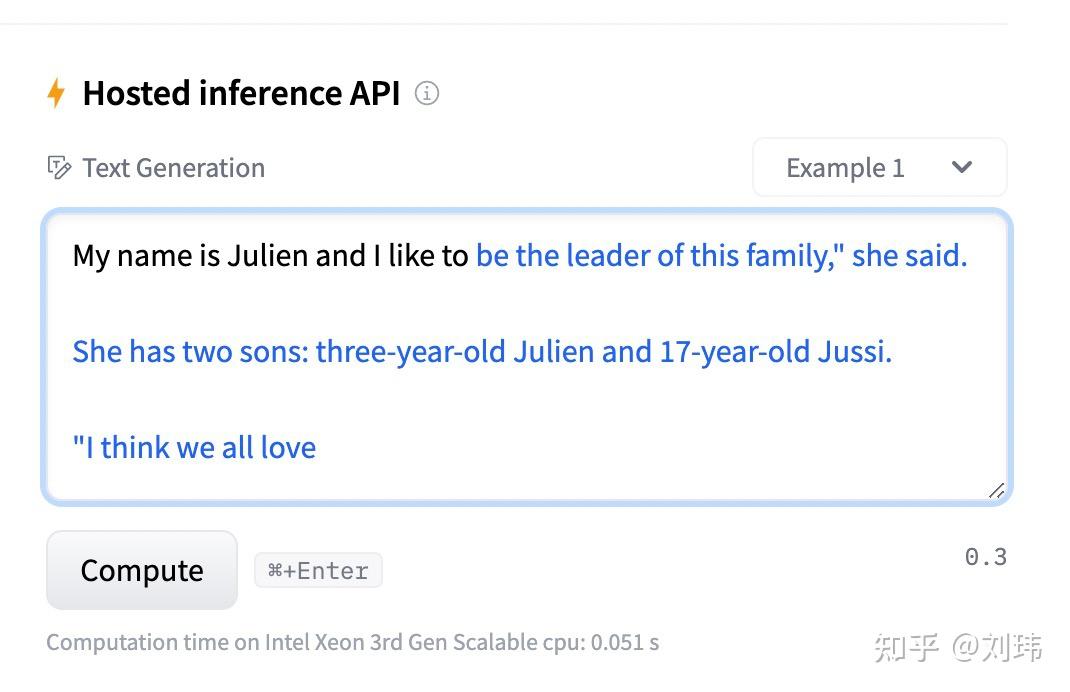The width and height of the screenshot is (1070, 692).
Task: Expand the example selector chevron
Action: [962, 167]
